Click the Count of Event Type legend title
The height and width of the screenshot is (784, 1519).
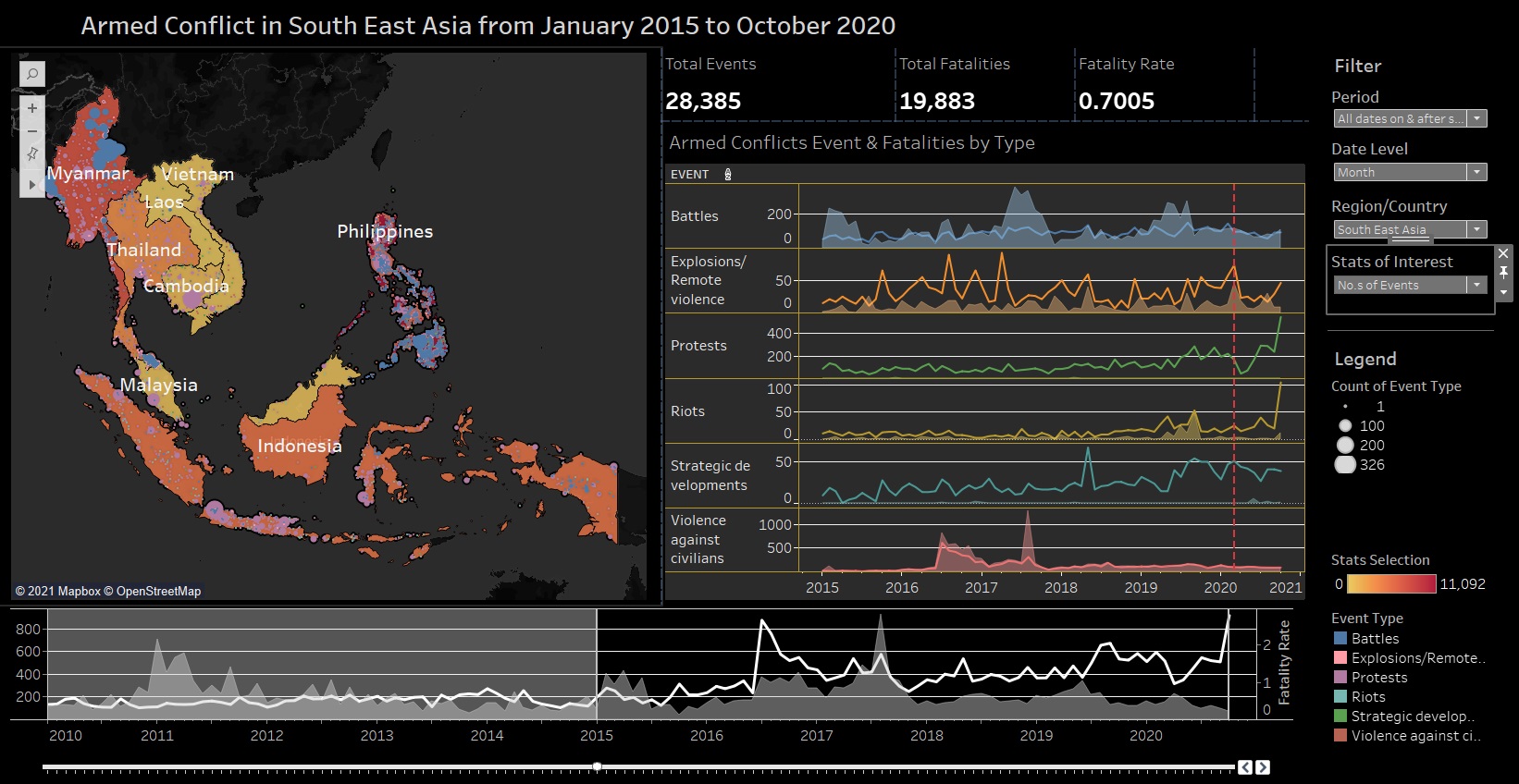[1396, 386]
